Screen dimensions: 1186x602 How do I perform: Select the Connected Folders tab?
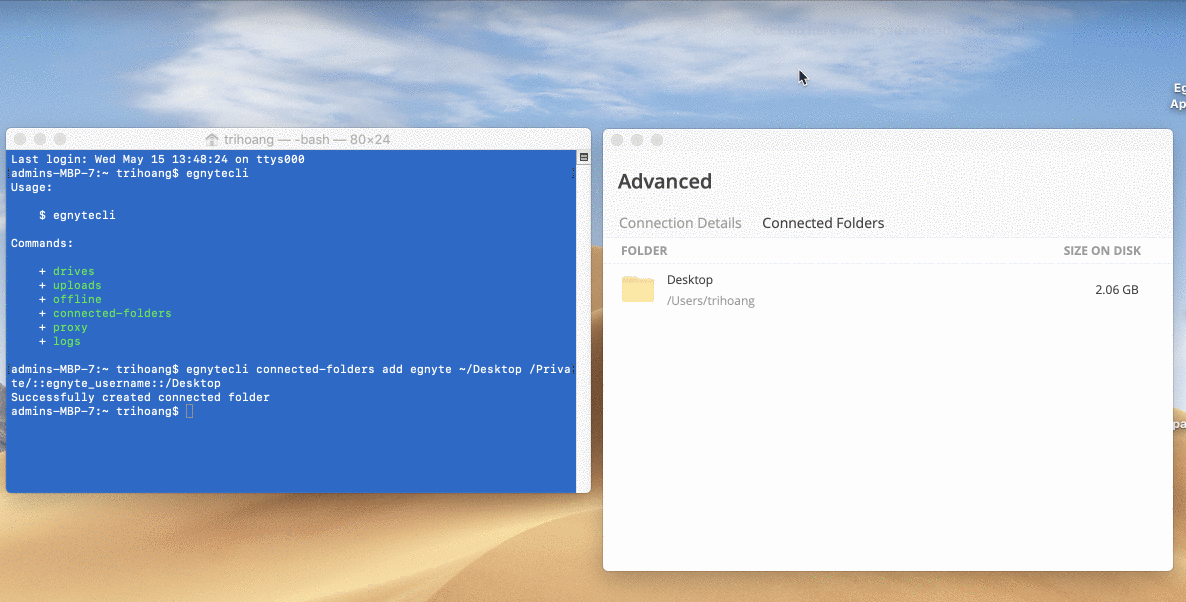[x=823, y=223]
